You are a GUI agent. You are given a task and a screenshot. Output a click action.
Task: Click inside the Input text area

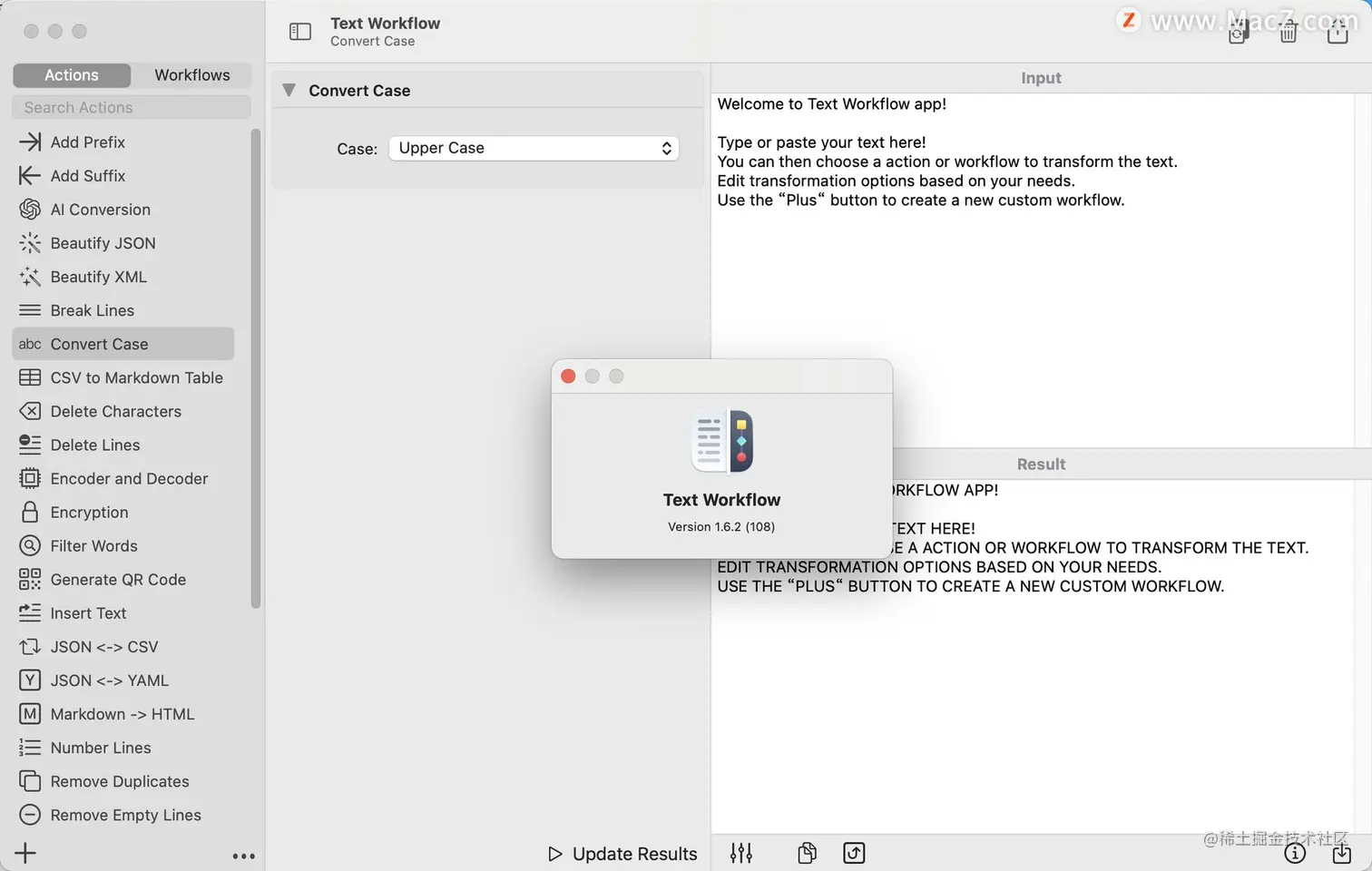click(1034, 269)
